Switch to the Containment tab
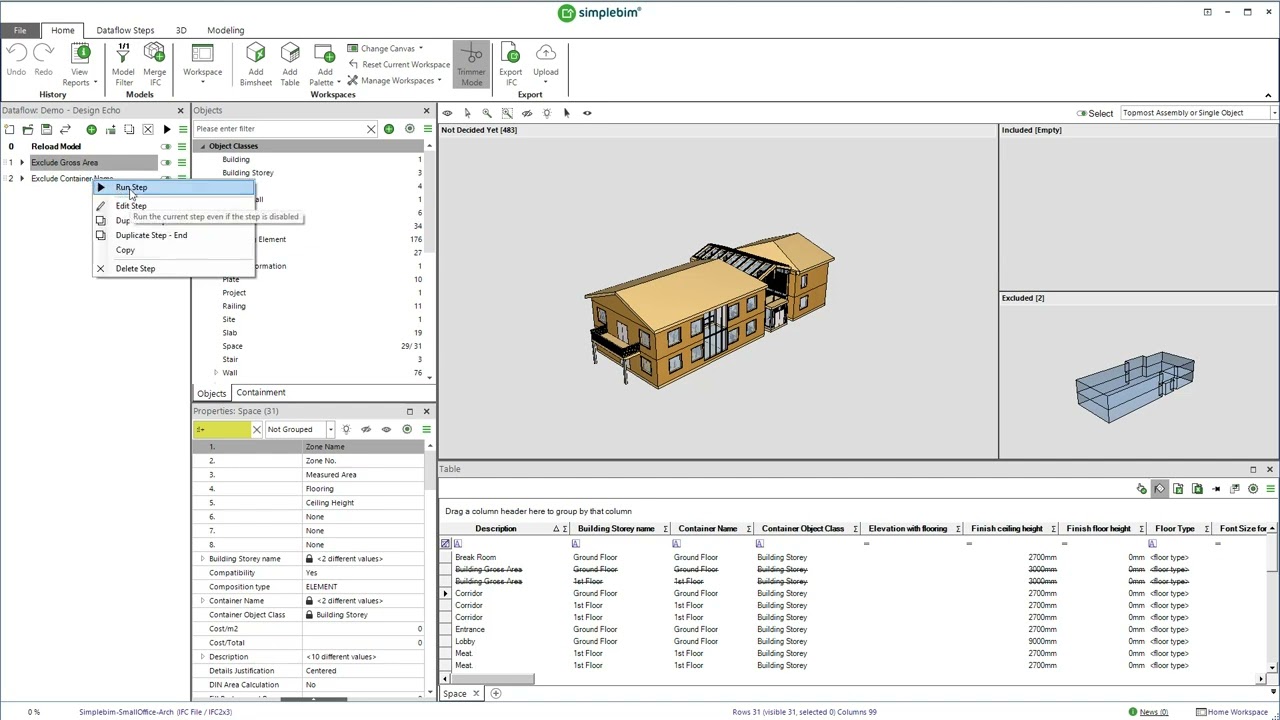 260,393
